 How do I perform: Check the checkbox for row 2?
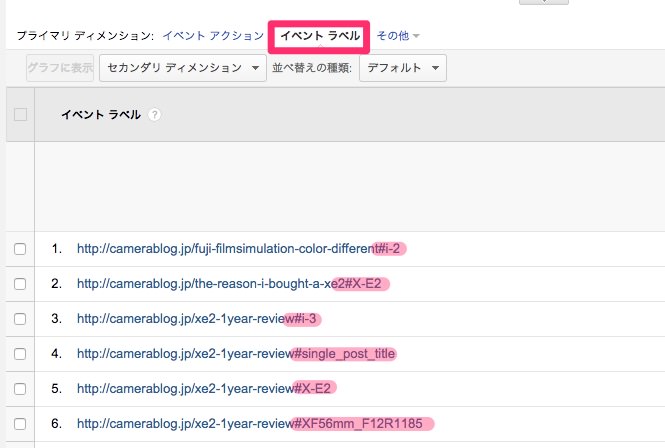tap(20, 284)
